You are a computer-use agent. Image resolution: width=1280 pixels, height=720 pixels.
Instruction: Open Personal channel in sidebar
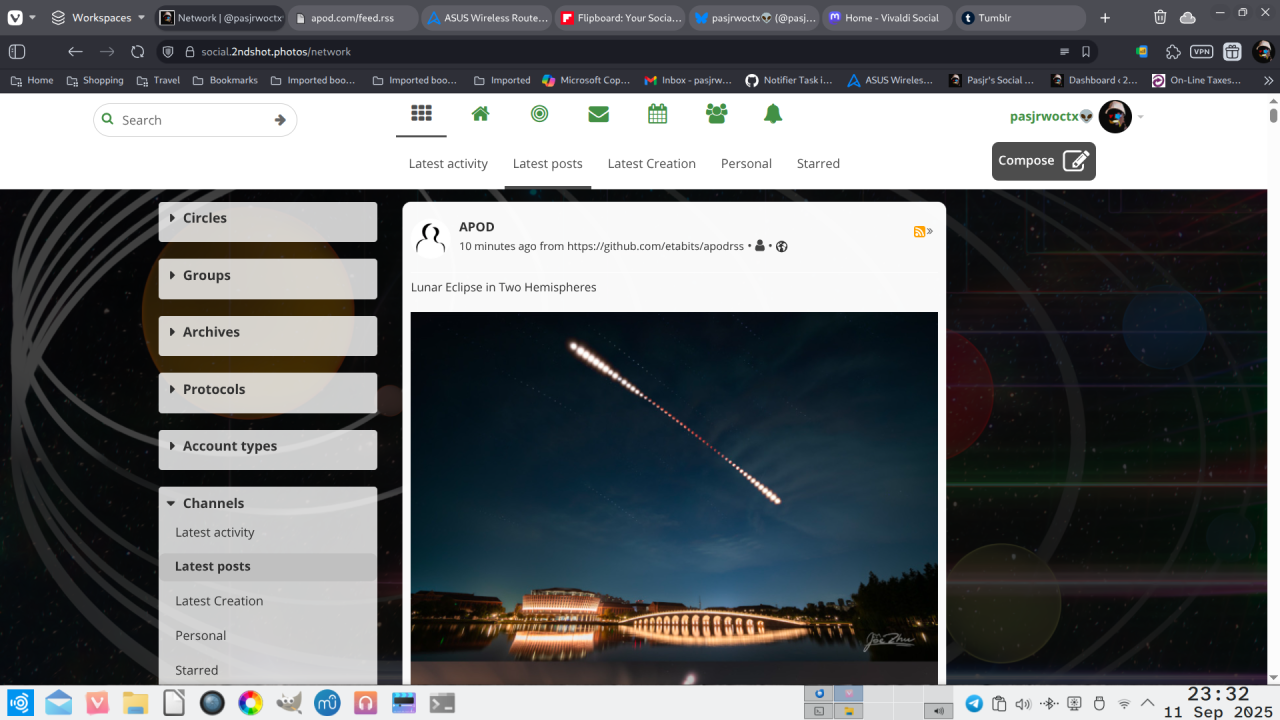tap(201, 636)
